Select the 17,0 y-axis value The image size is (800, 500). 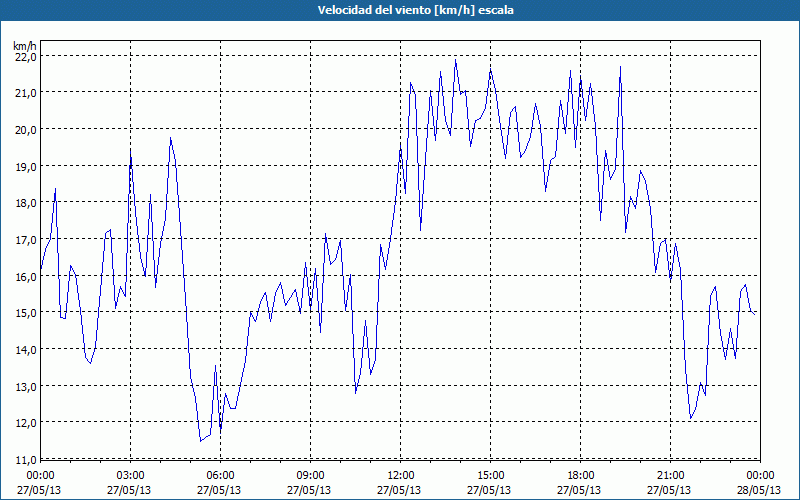point(26,239)
